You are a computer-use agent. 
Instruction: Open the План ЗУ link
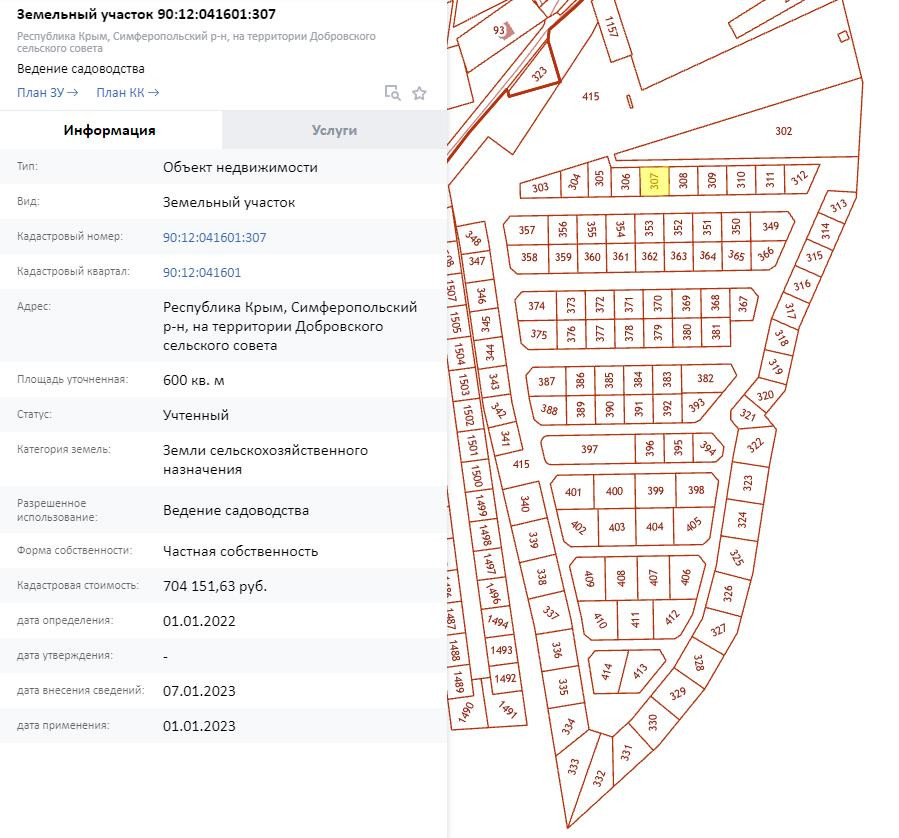[x=47, y=93]
